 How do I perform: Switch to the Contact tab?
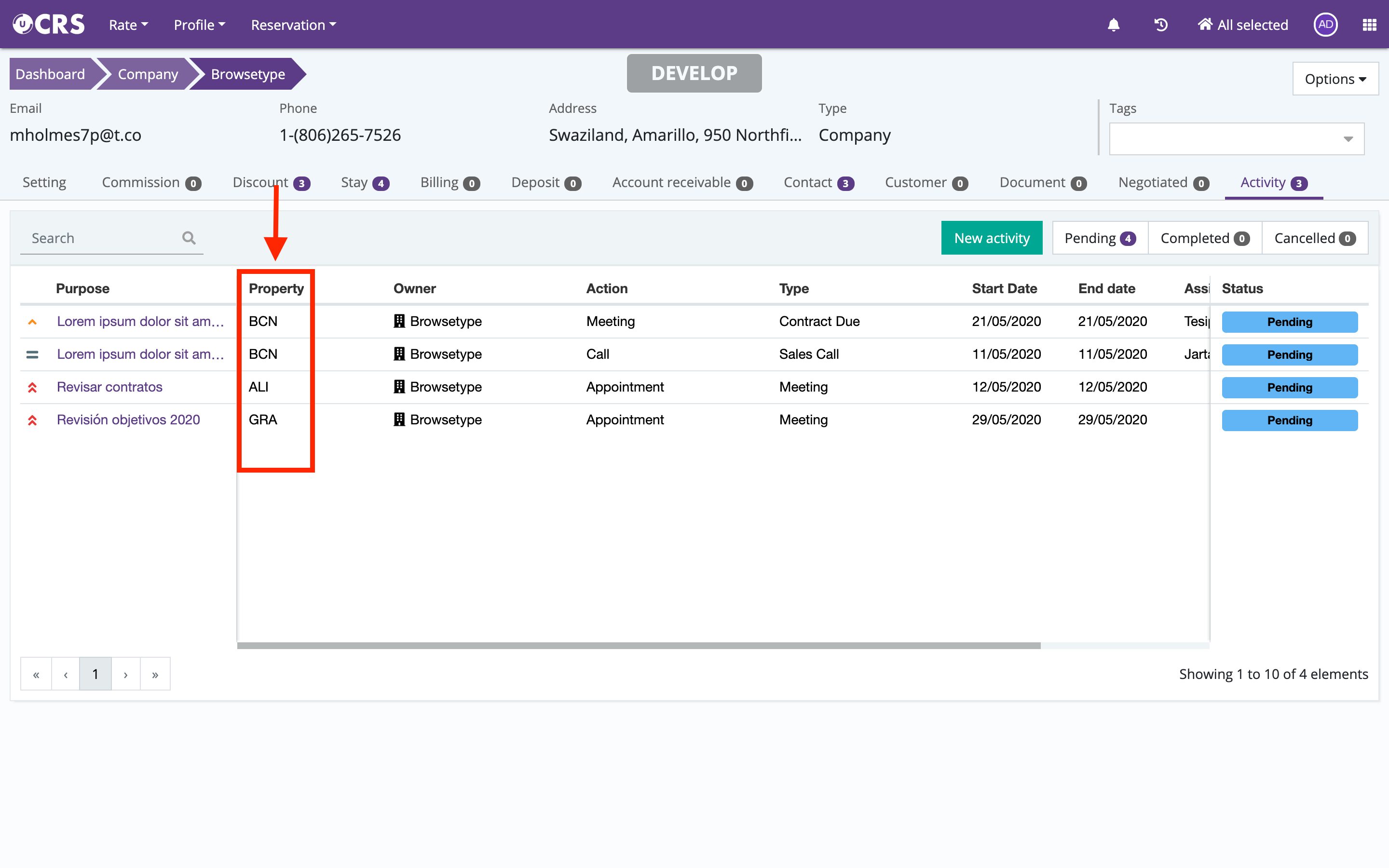tap(818, 183)
